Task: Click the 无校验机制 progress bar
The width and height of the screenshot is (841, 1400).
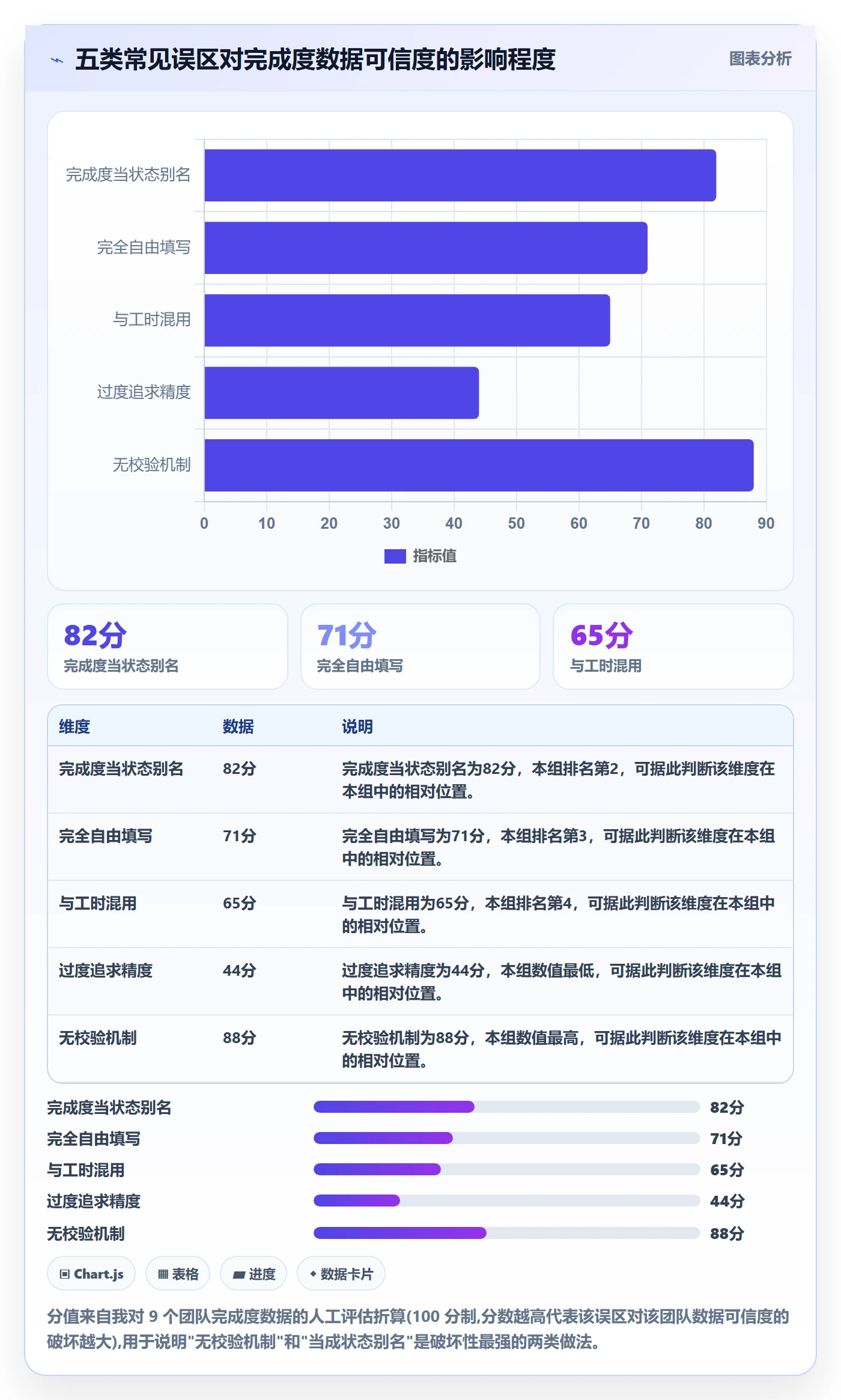Action: tap(507, 1233)
